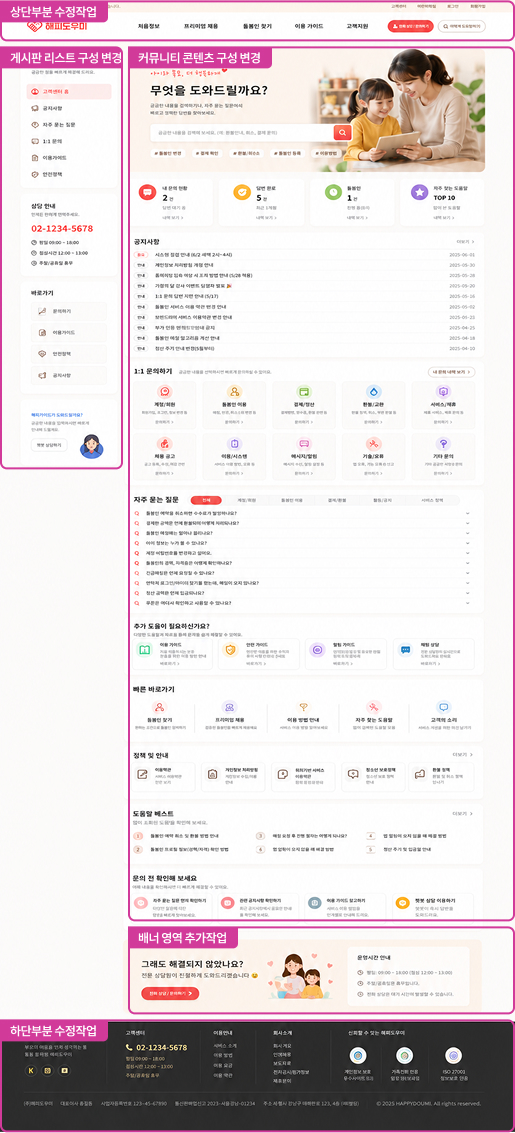Select the 전체 FAQ filter tab
Screen dimensions: 515x1133
coord(207,500)
